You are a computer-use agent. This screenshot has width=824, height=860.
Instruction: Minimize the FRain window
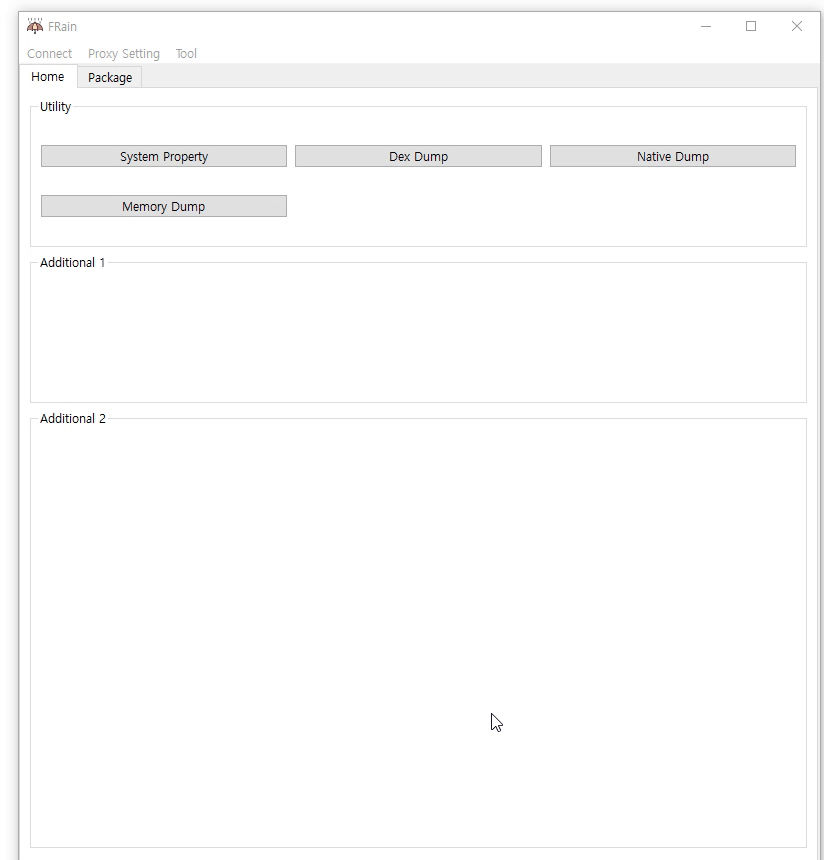[x=706, y=26]
